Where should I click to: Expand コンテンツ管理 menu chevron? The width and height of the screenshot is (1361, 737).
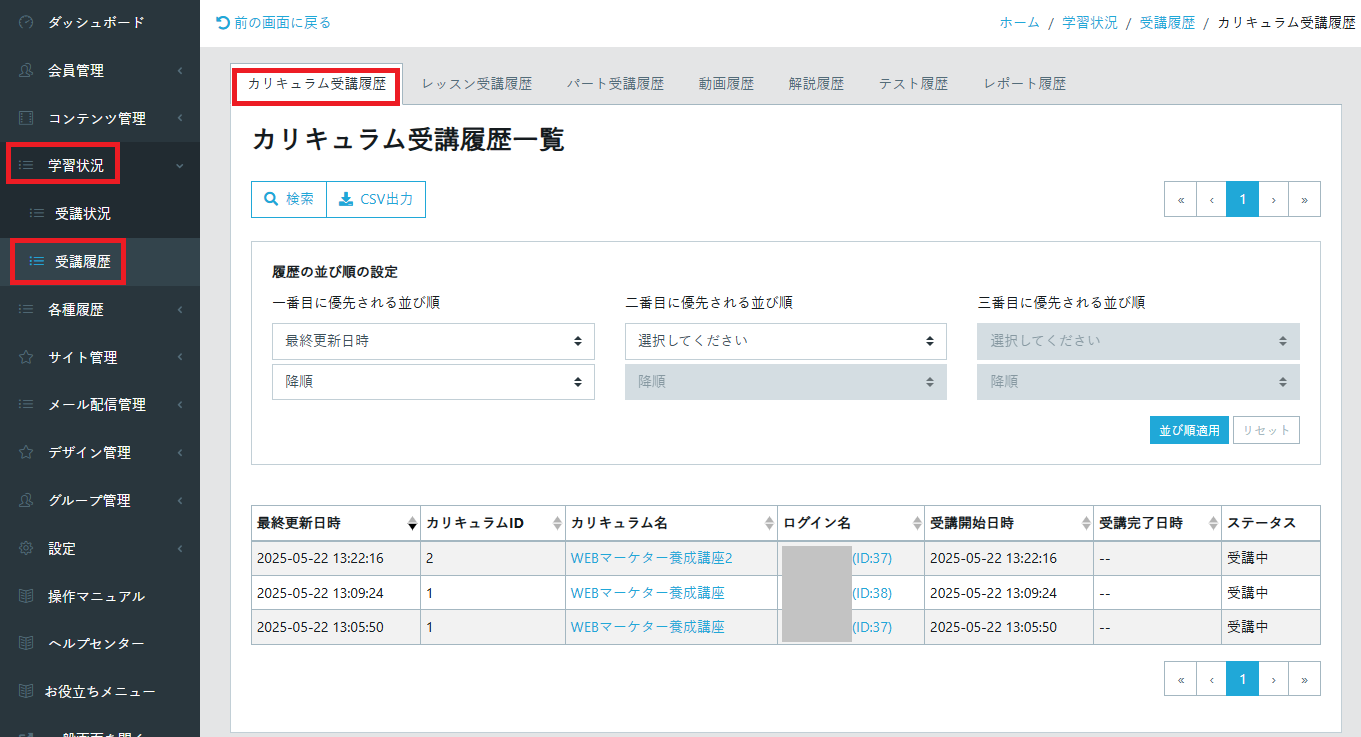pyautogui.click(x=179, y=118)
